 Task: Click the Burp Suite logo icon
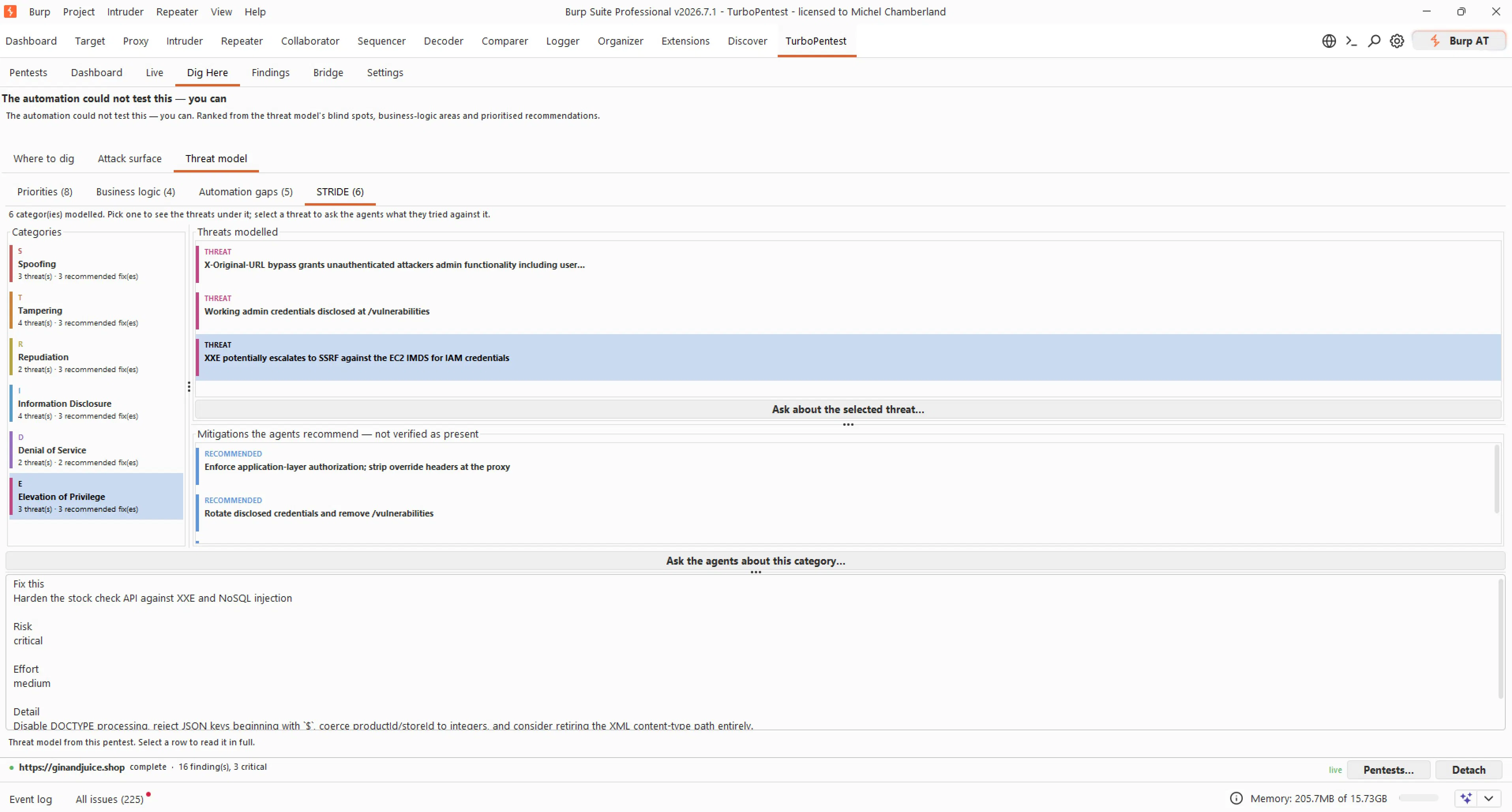[x=10, y=11]
